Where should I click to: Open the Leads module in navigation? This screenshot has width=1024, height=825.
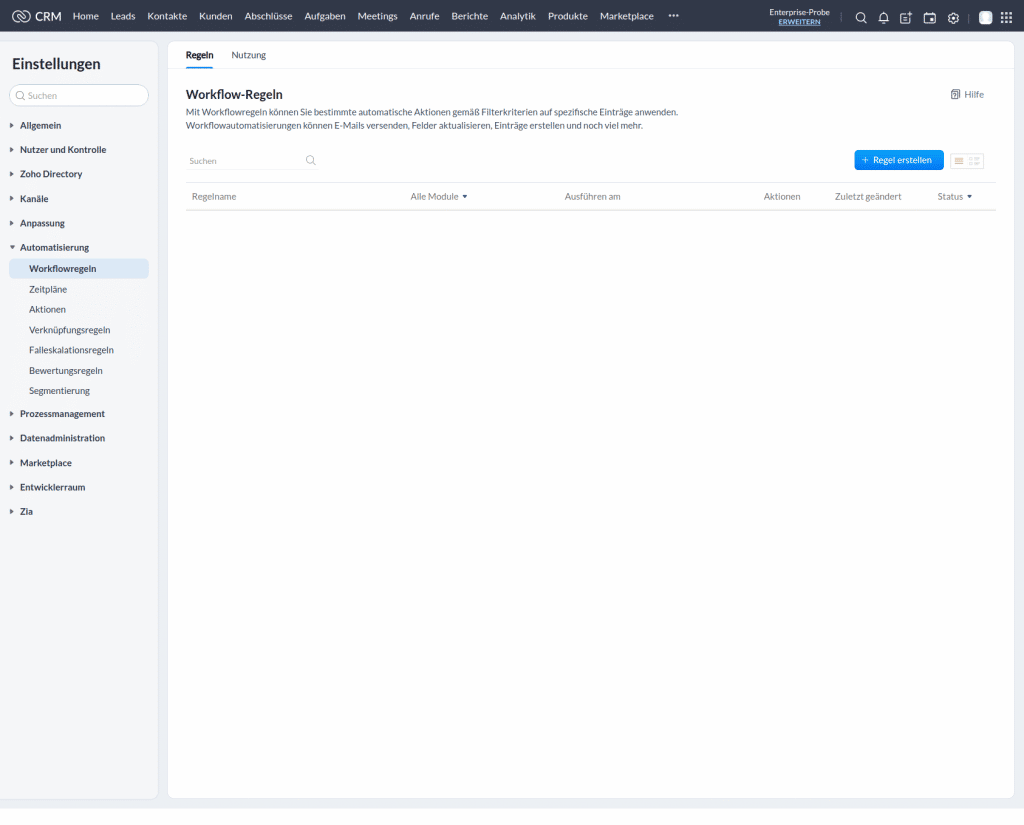(x=122, y=16)
